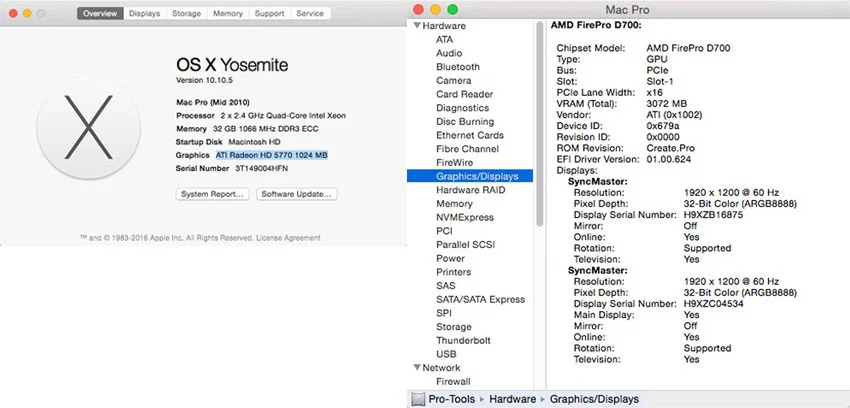Select Power in the sidebar
The height and width of the screenshot is (408, 850).
pos(450,258)
